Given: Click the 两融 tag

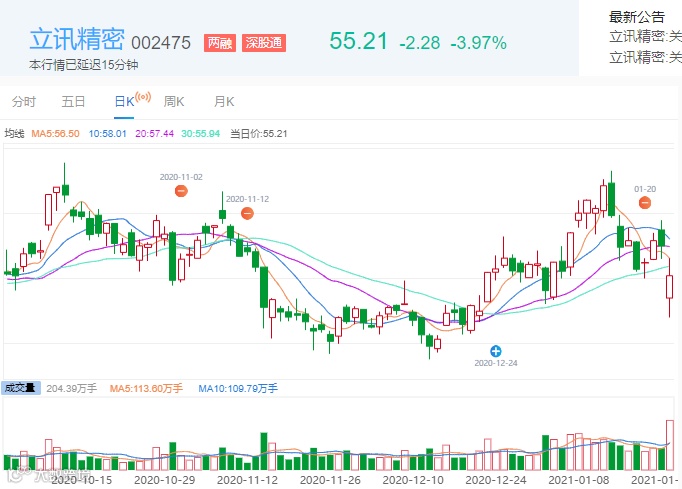Looking at the screenshot, I should [220, 43].
